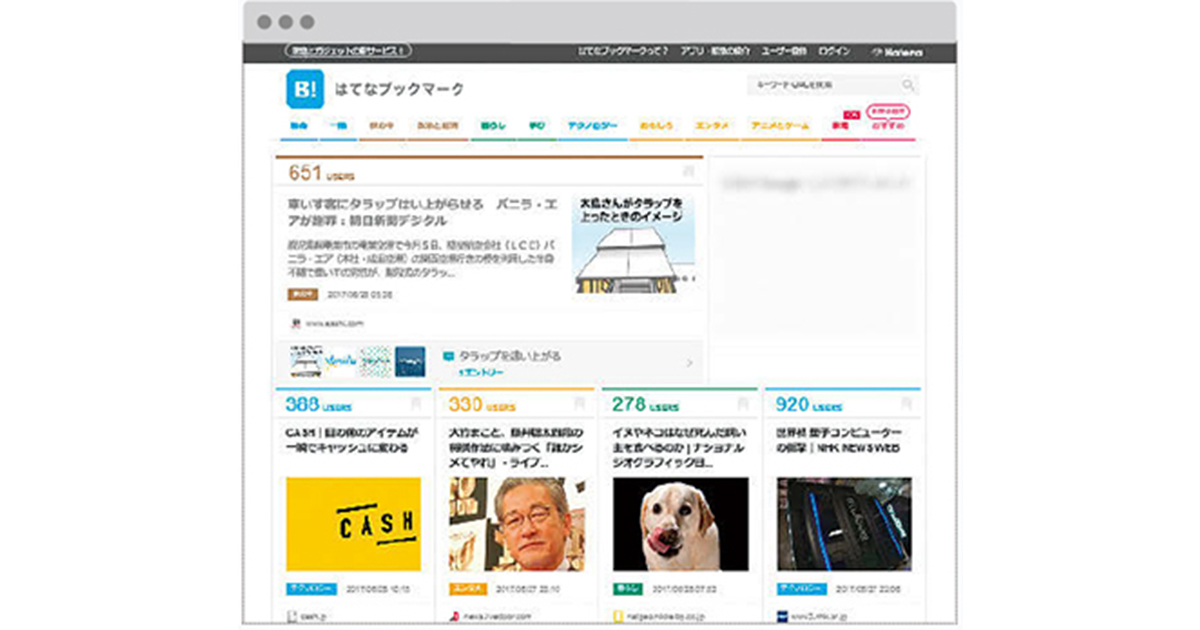Open the red tab with new badge

tap(841, 125)
